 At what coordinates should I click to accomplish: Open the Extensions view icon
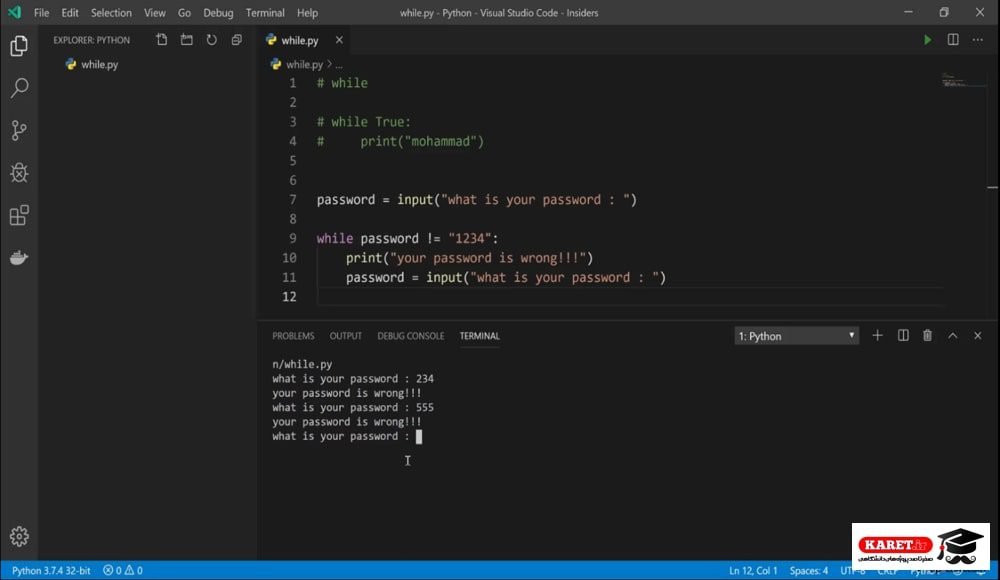[19, 215]
